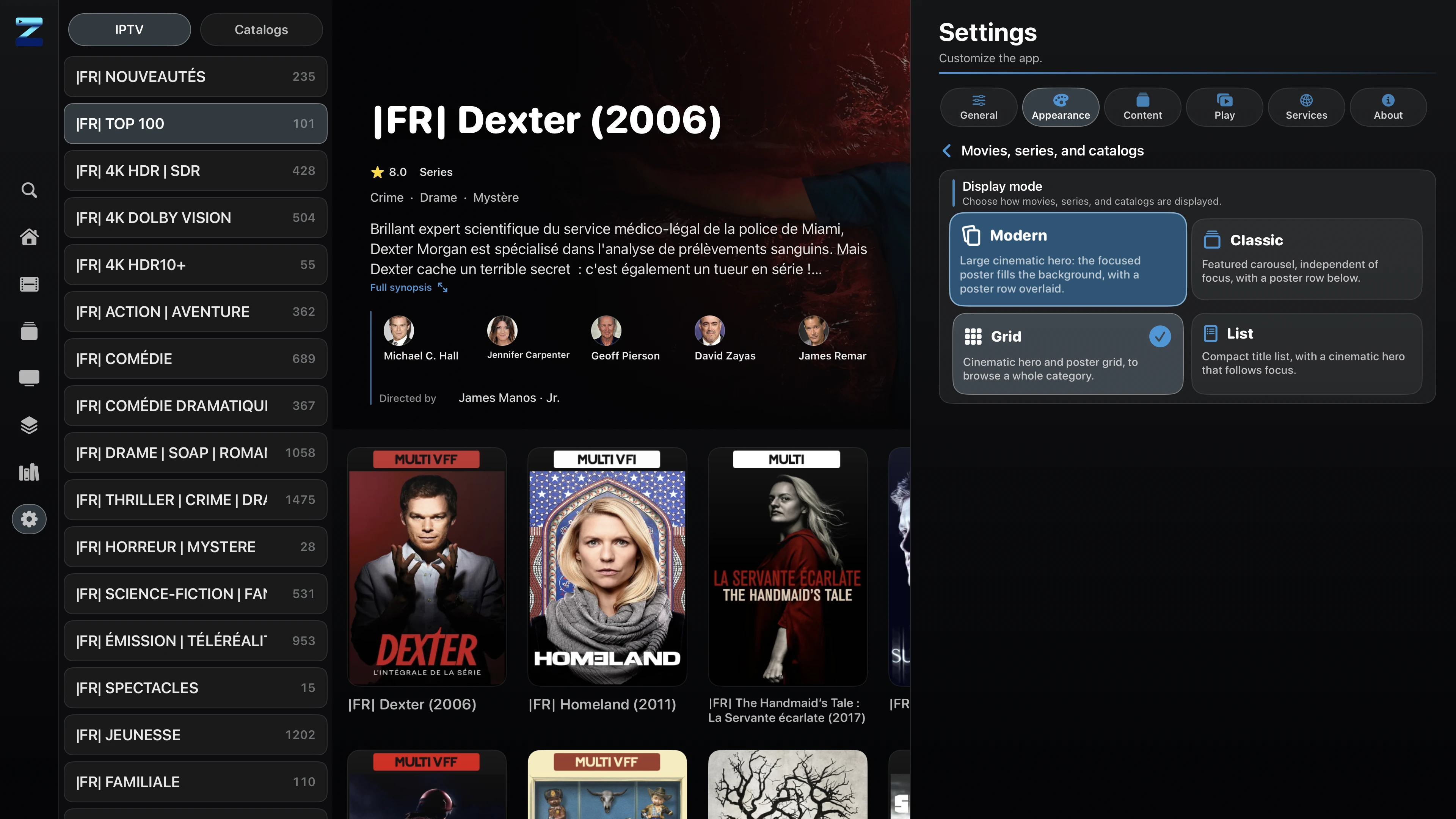This screenshot has width=1456, height=819.
Task: Select the |FR| DRAME | SOAP category
Action: coord(196,453)
